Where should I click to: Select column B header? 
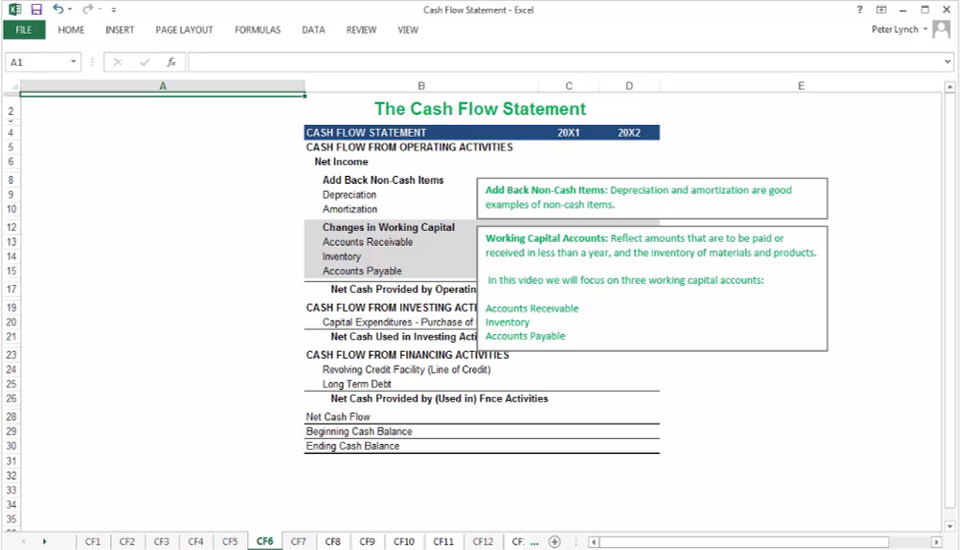tap(421, 86)
